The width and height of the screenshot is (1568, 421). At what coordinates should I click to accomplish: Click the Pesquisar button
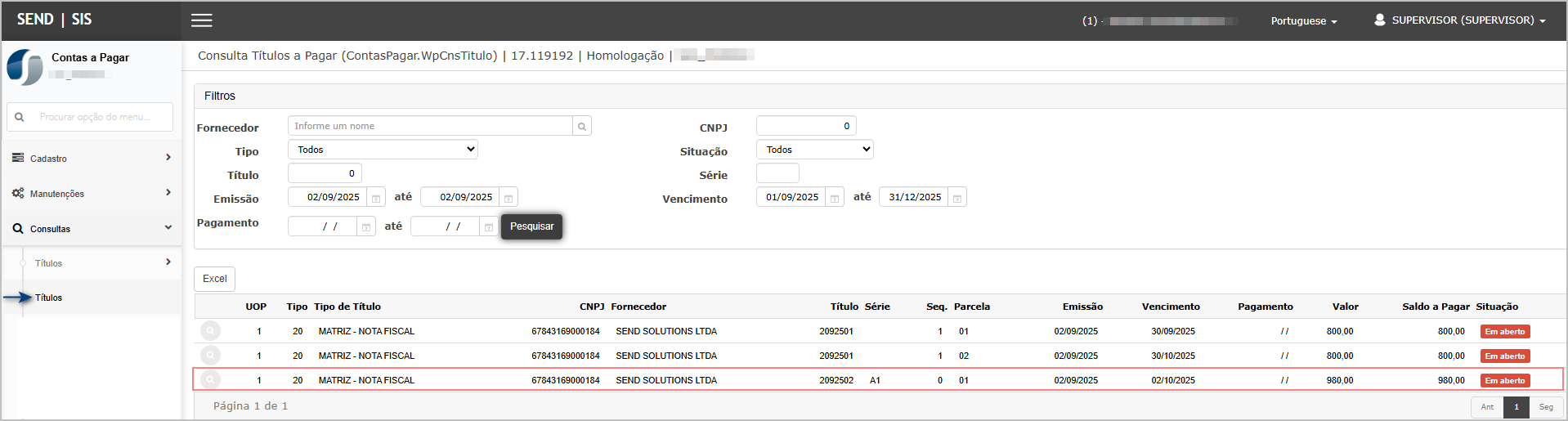click(x=531, y=226)
